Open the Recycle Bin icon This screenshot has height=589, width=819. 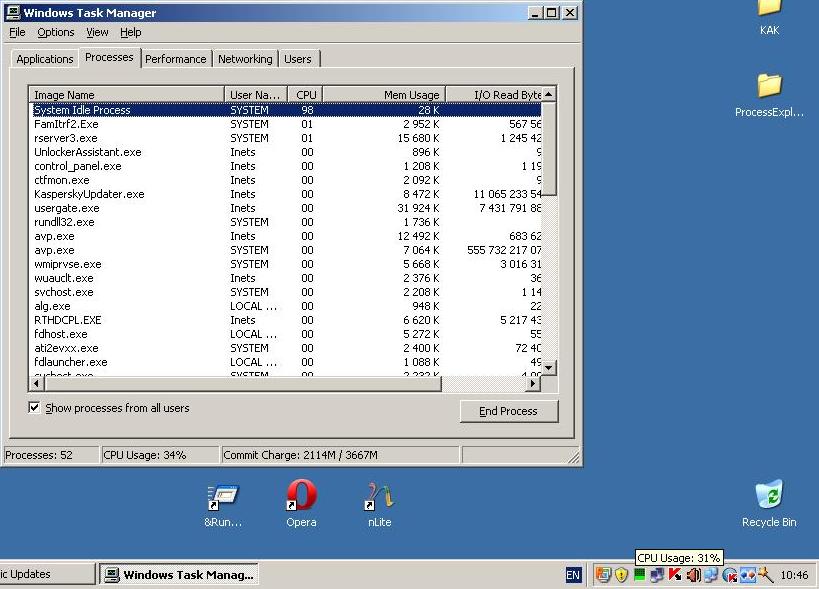tap(769, 503)
